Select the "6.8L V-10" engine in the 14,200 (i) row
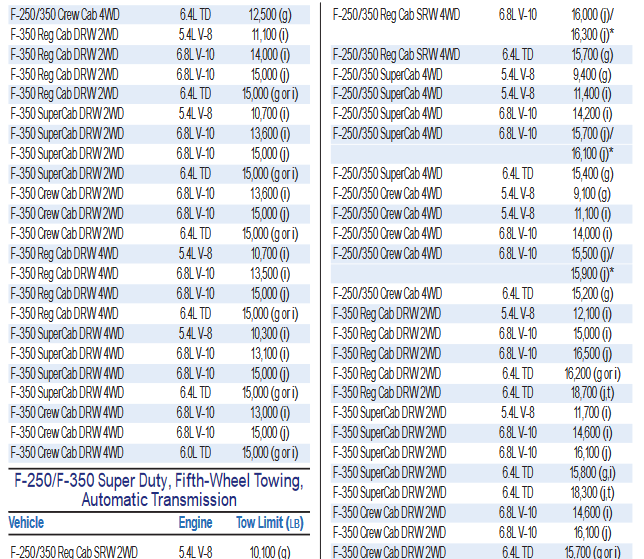This screenshot has width=644, height=559. [x=518, y=114]
